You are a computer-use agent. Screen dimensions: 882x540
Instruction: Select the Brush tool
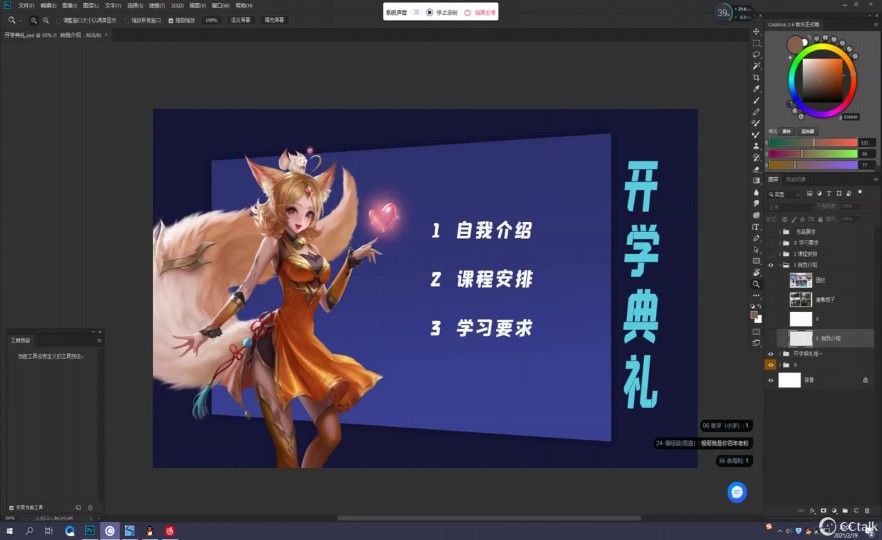tap(756, 100)
